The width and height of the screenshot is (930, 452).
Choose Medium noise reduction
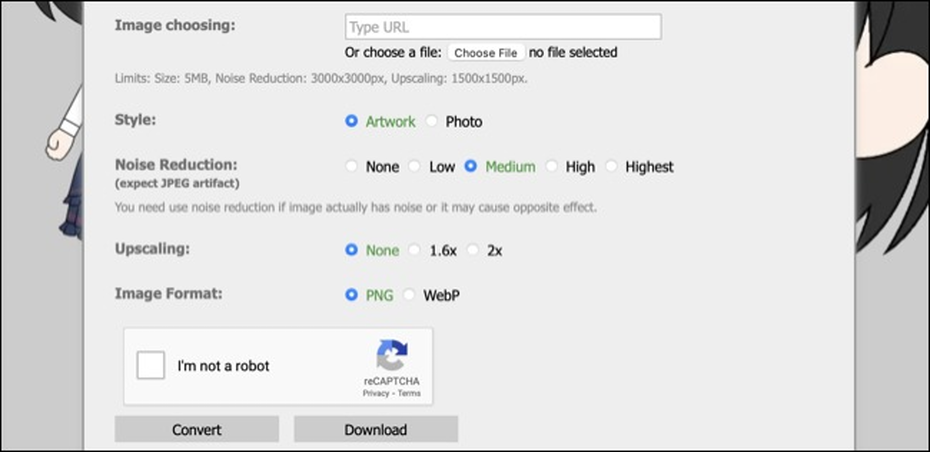click(x=471, y=167)
